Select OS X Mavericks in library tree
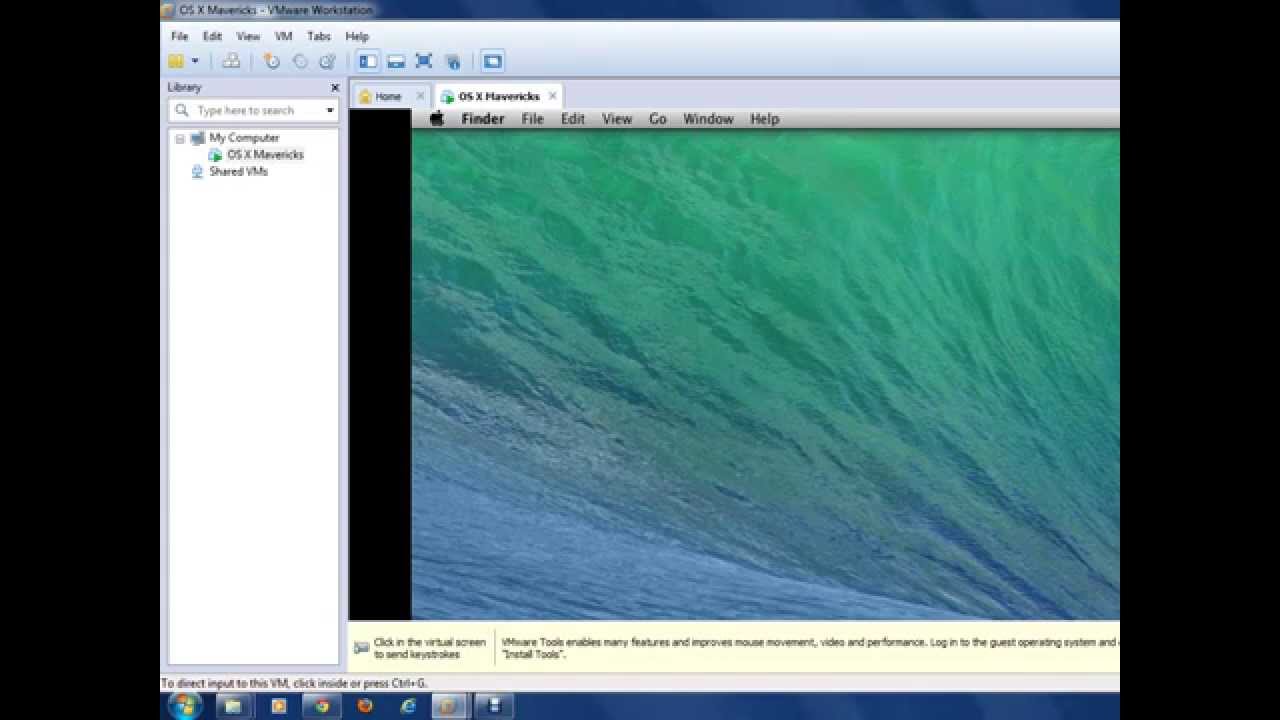The height and width of the screenshot is (720, 1280). coord(265,155)
